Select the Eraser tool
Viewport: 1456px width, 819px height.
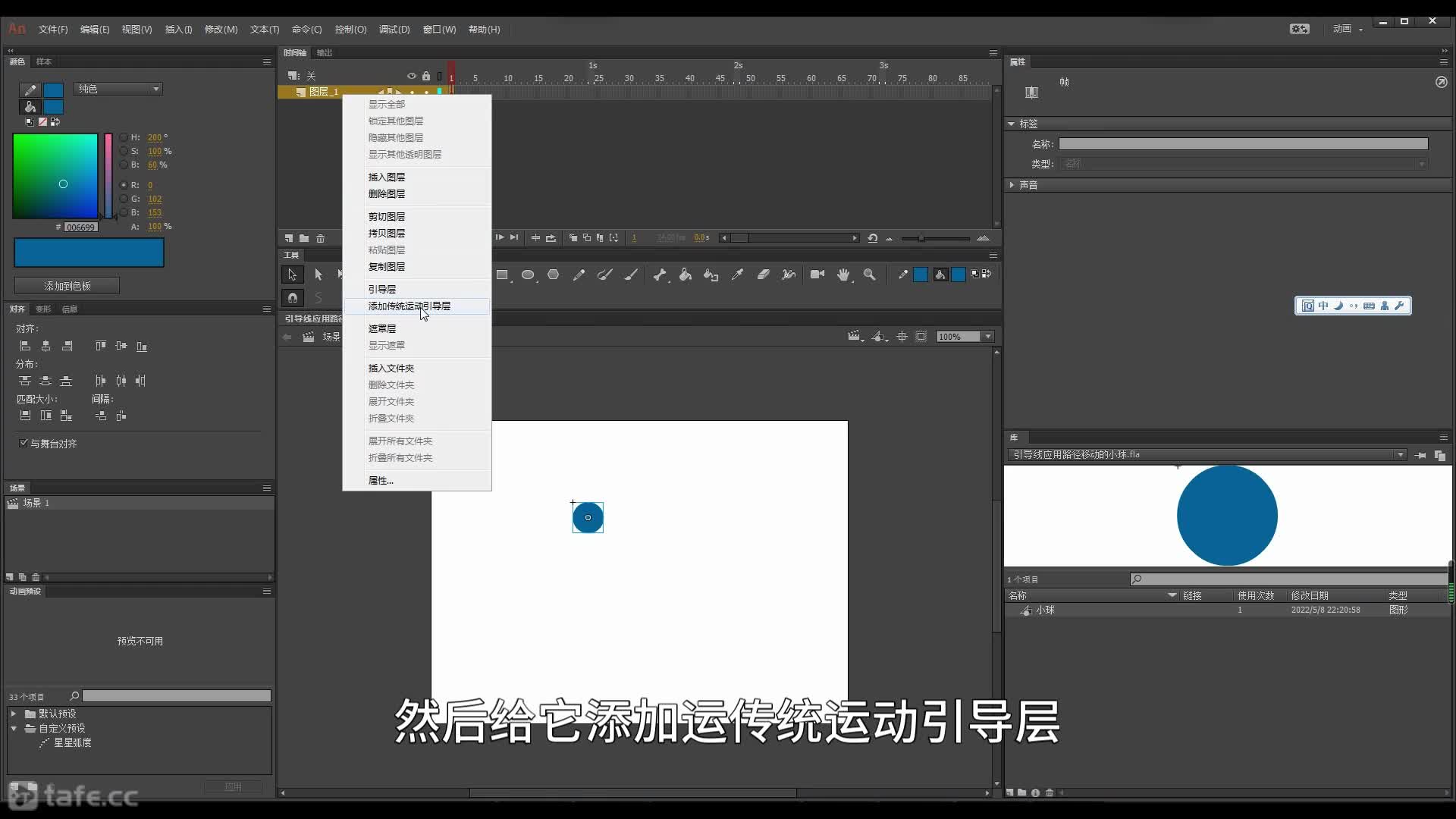[764, 275]
